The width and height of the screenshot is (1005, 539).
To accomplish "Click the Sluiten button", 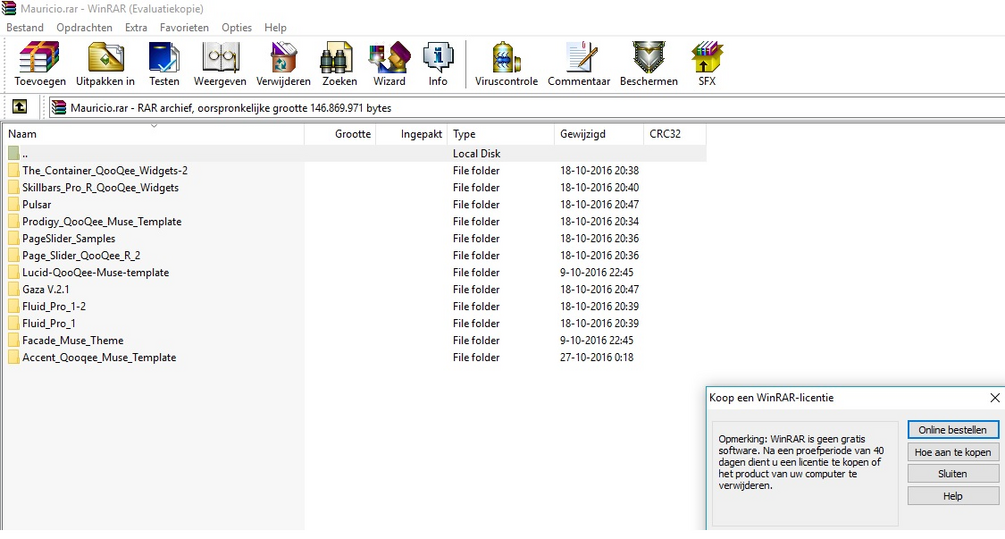I will tap(952, 474).
